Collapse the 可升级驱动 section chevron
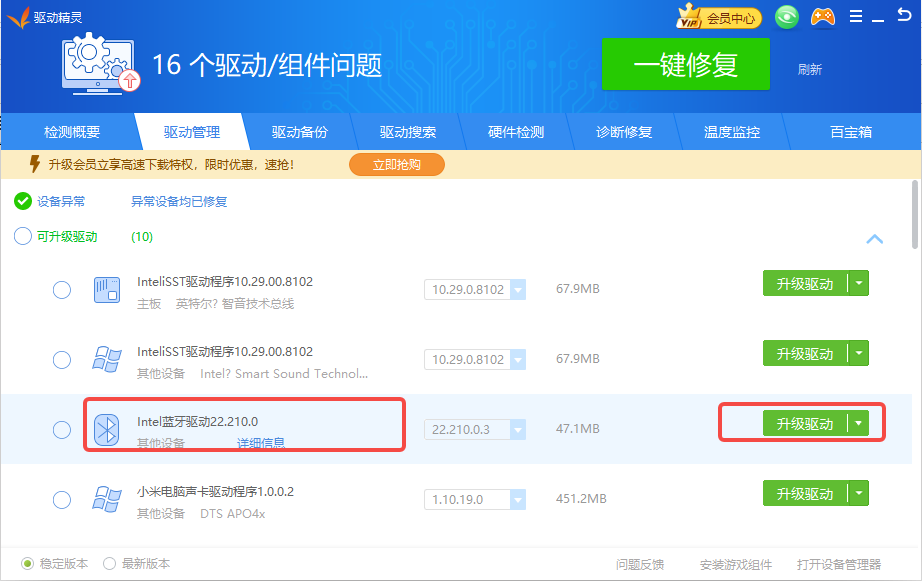The width and height of the screenshot is (922, 581). [874, 239]
